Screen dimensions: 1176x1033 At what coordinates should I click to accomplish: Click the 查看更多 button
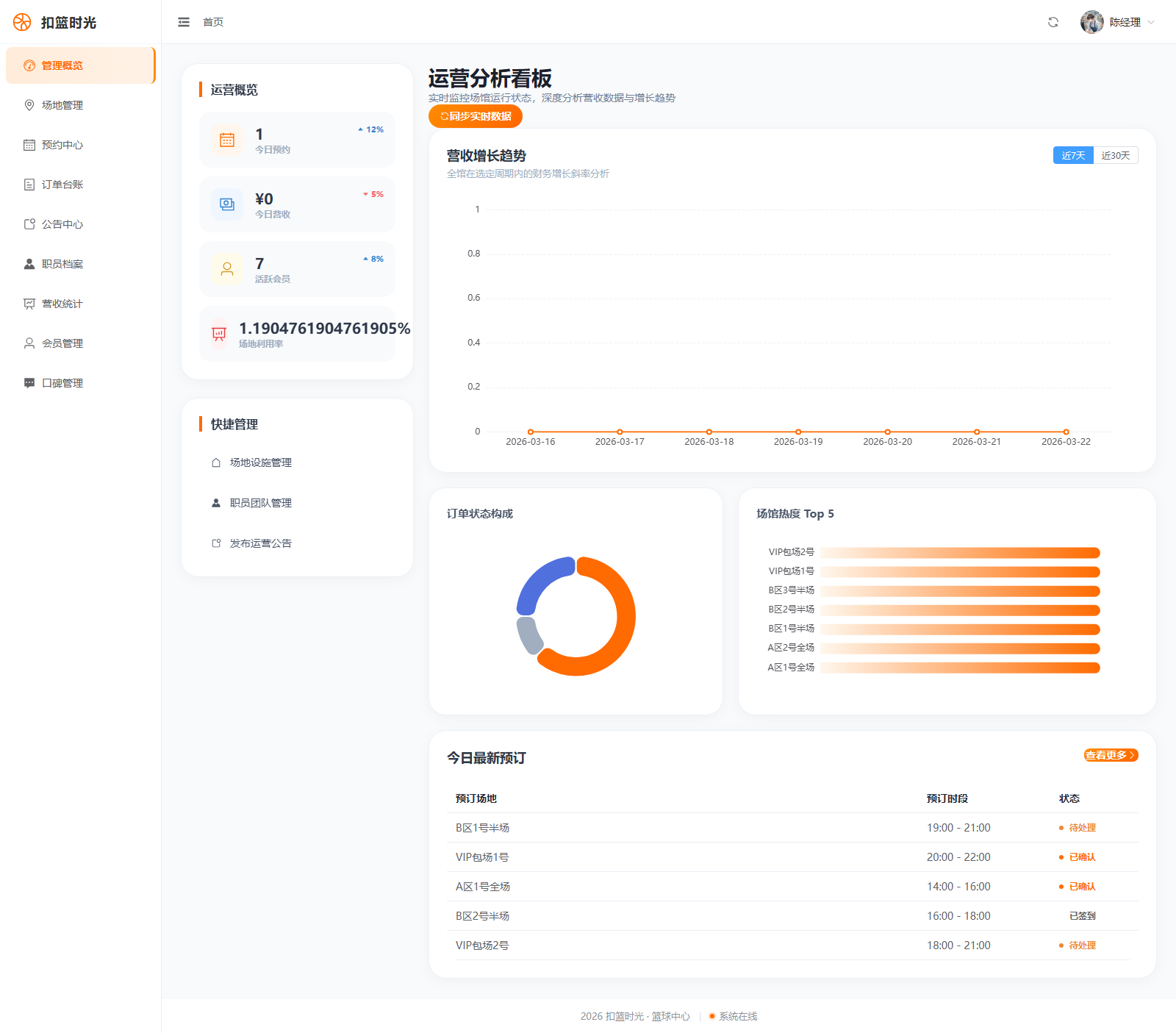1111,755
